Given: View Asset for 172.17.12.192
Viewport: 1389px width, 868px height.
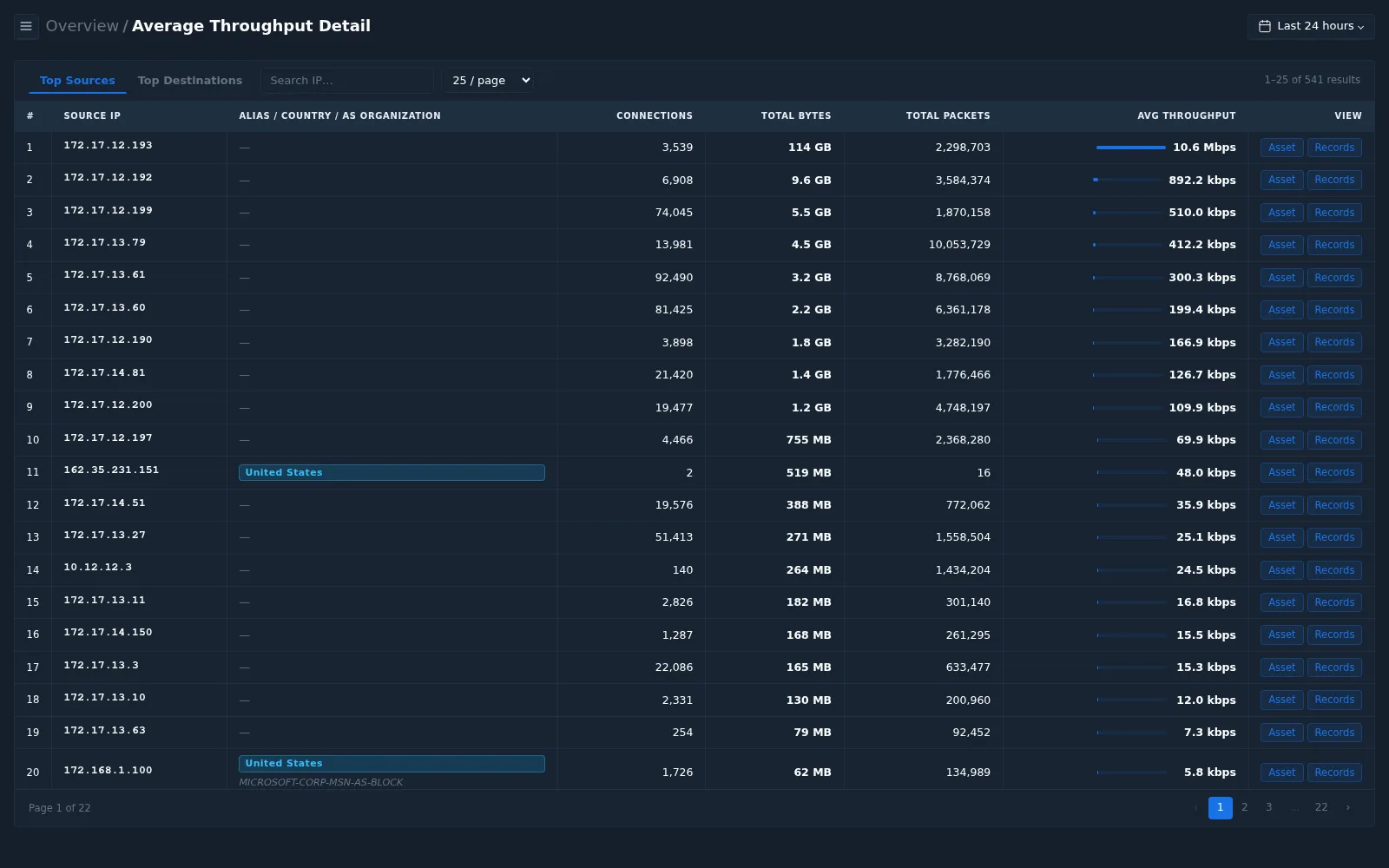Looking at the screenshot, I should click(1281, 180).
